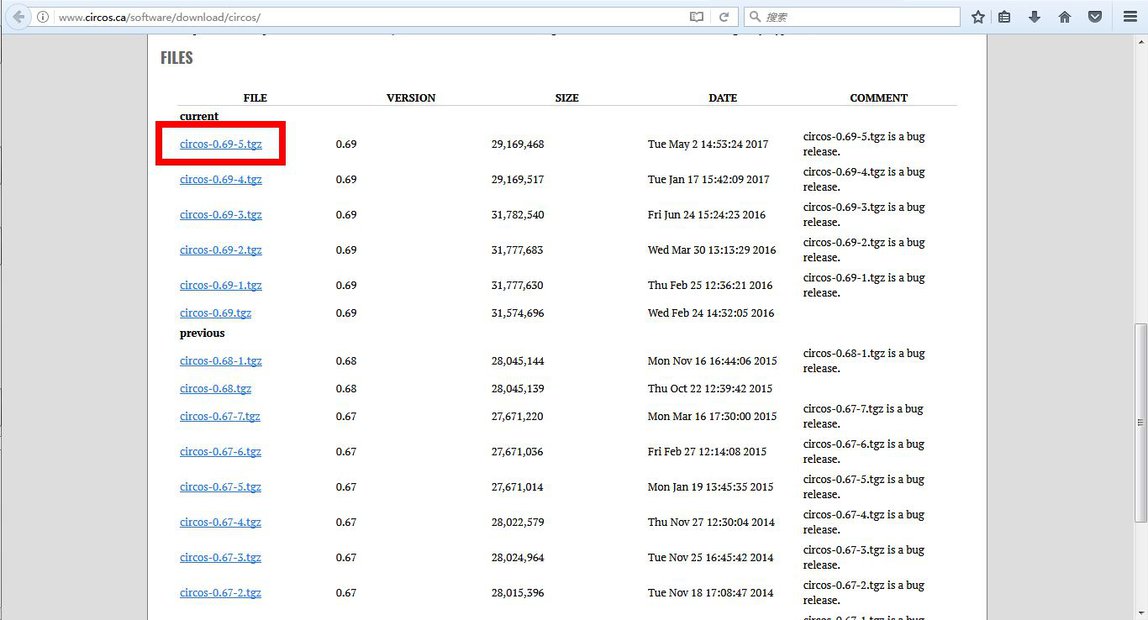Image resolution: width=1148 pixels, height=620 pixels.
Task: Select size value 28,045,139
Action: pos(518,389)
